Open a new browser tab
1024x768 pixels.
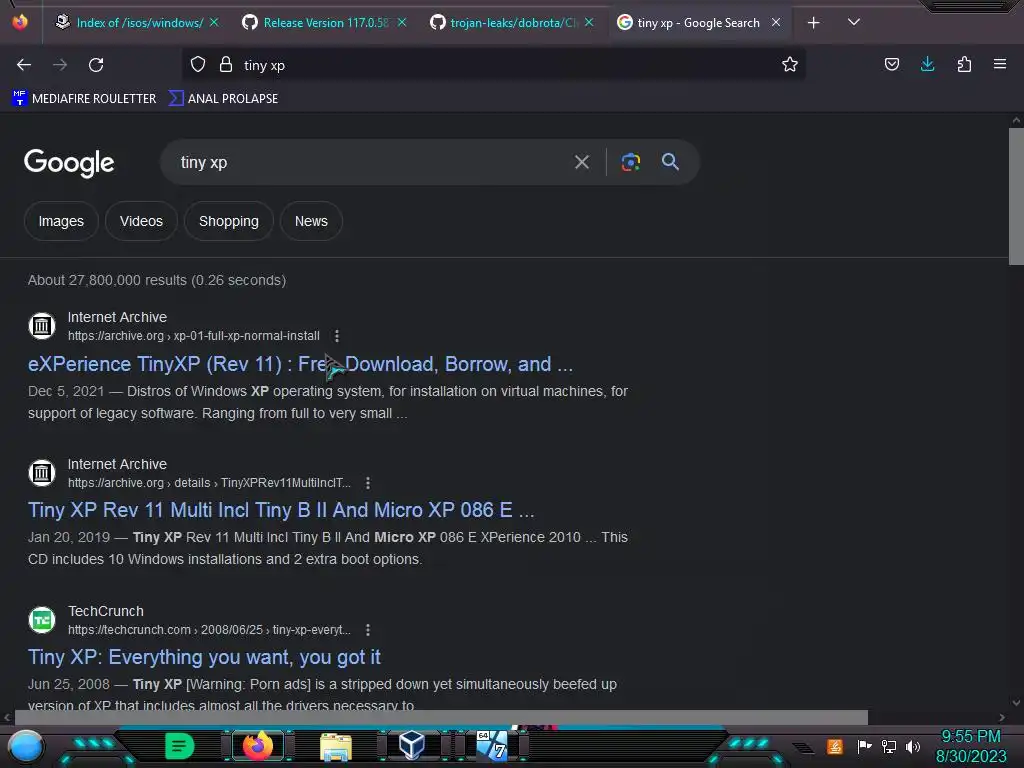813,23
